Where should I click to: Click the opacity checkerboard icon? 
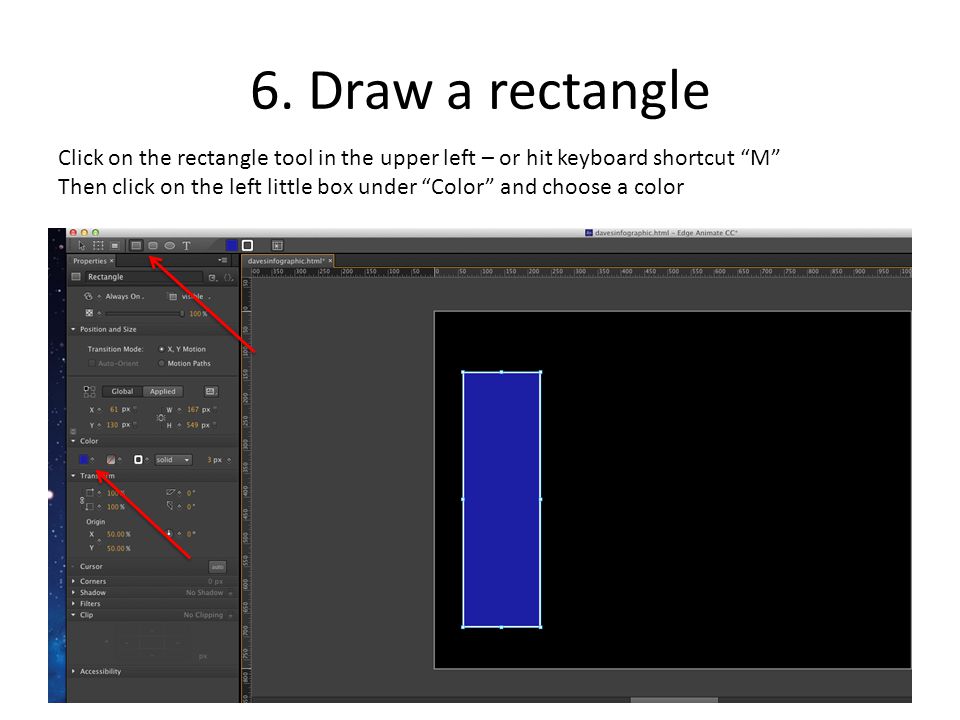coord(89,313)
